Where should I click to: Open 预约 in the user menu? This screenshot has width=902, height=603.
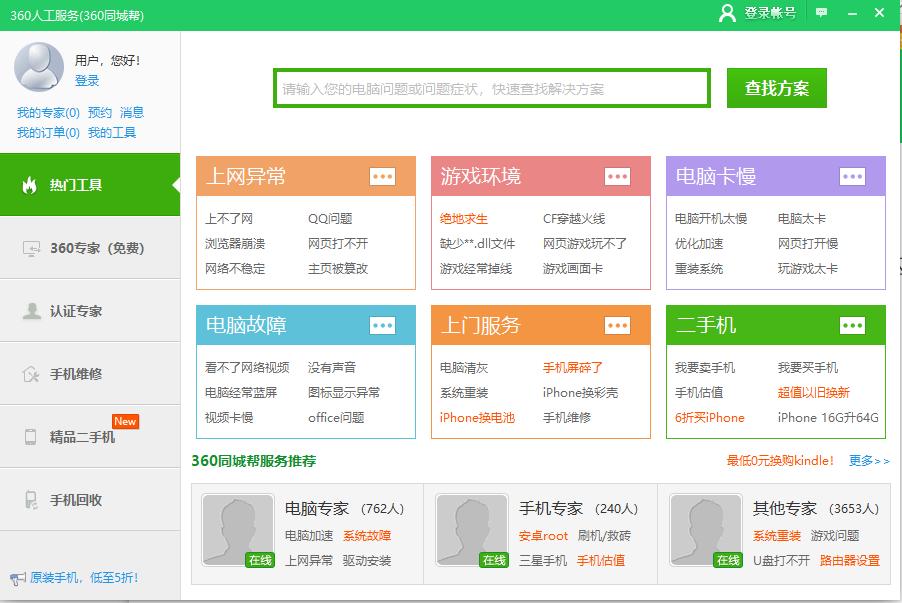[95, 113]
